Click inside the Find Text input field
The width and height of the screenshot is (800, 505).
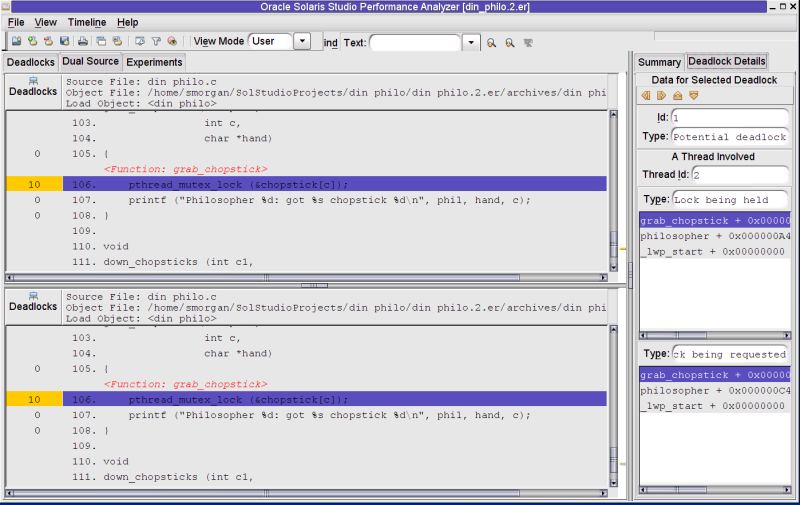click(415, 43)
